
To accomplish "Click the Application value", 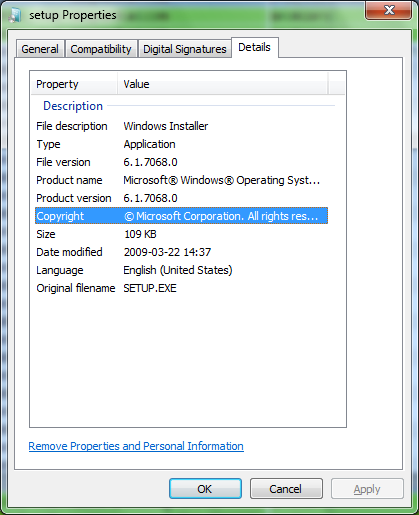I will pyautogui.click(x=149, y=144).
